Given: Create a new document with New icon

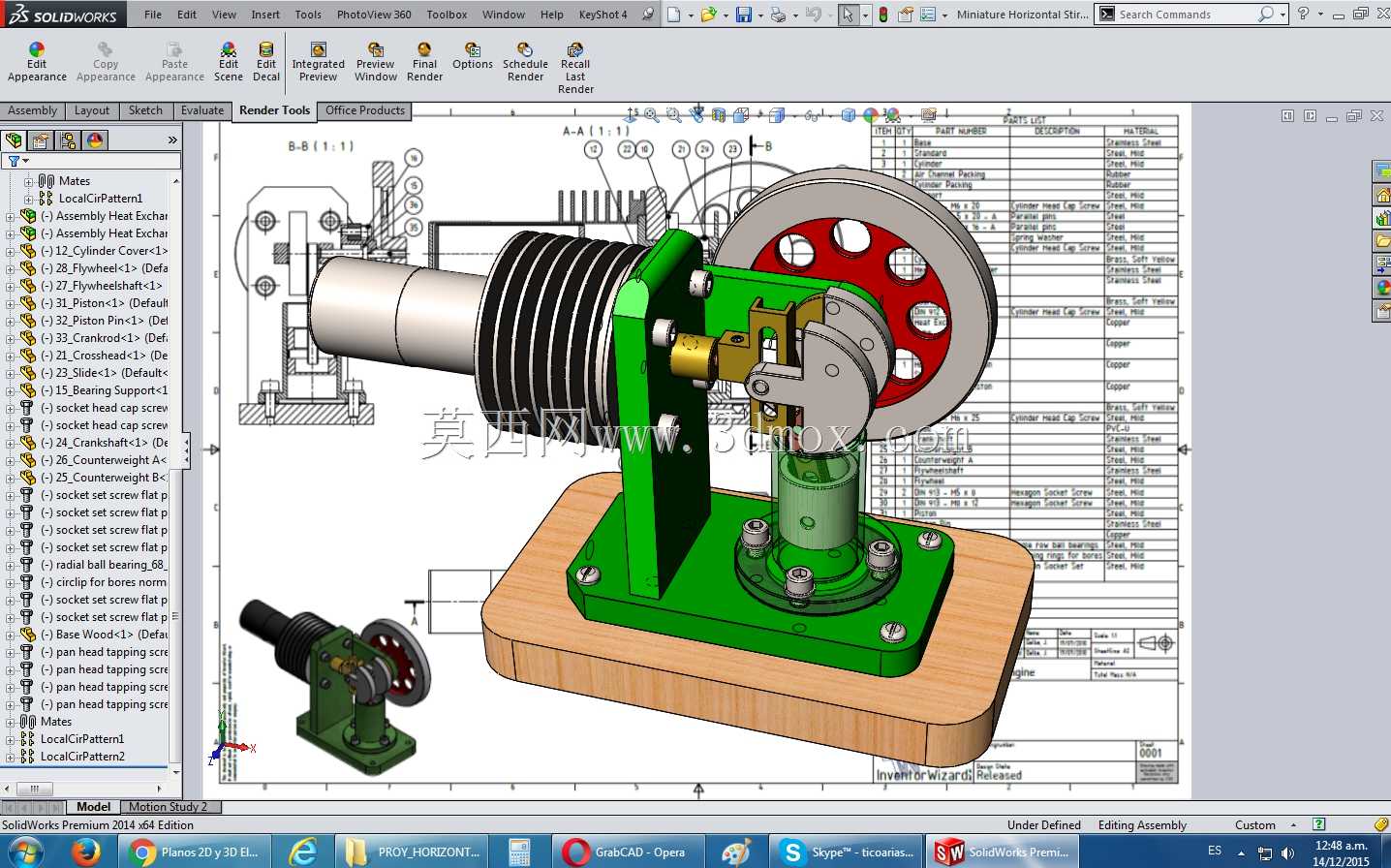Looking at the screenshot, I should [x=673, y=15].
